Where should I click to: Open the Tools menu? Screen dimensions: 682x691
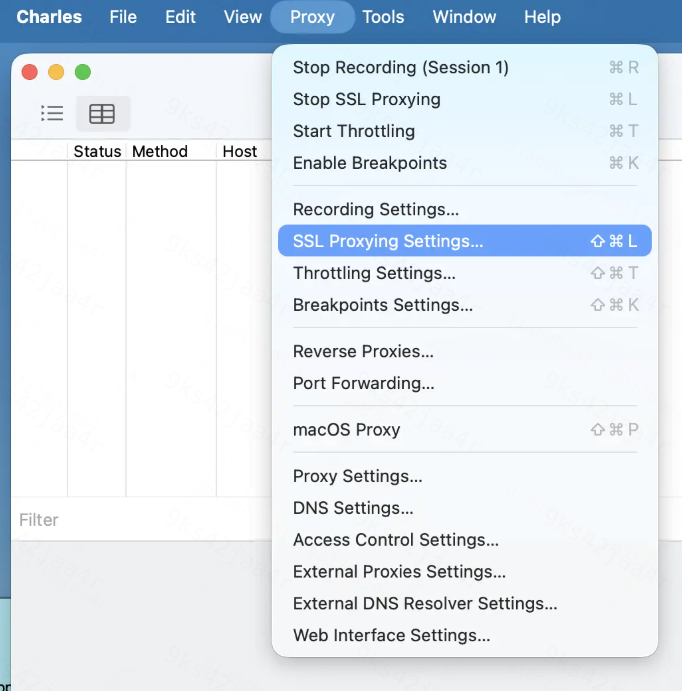pos(383,17)
